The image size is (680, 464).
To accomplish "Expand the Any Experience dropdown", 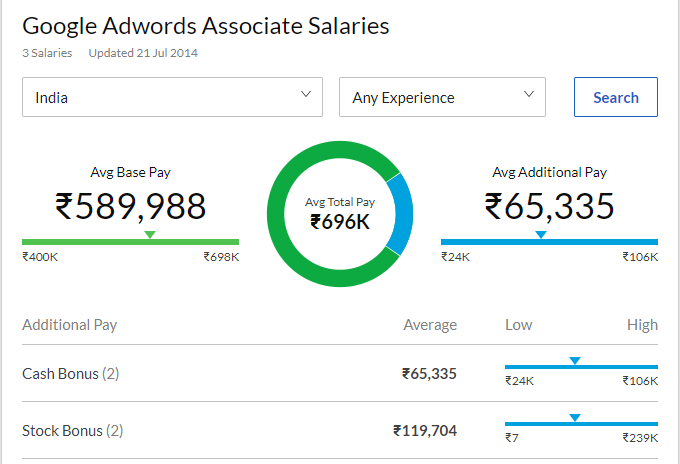I will coord(442,98).
